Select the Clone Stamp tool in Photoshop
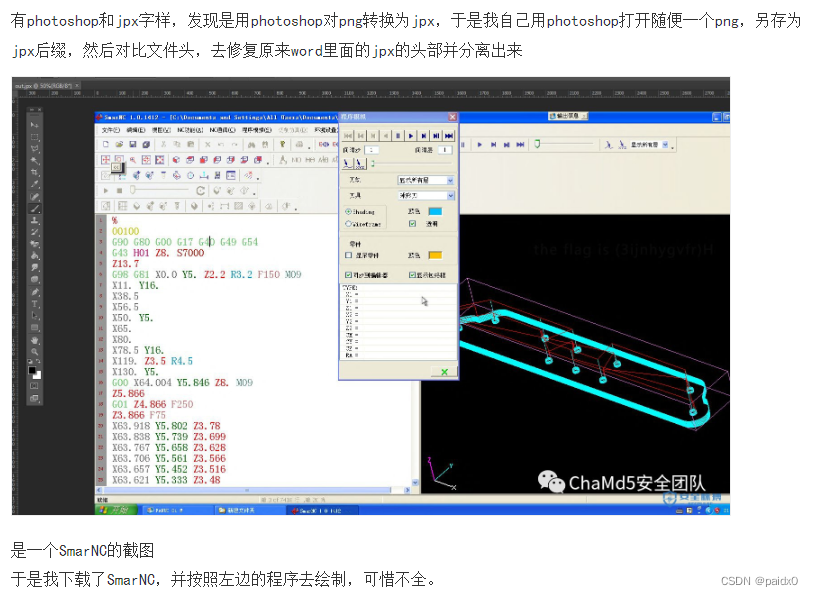813x596 pixels. coord(34,220)
